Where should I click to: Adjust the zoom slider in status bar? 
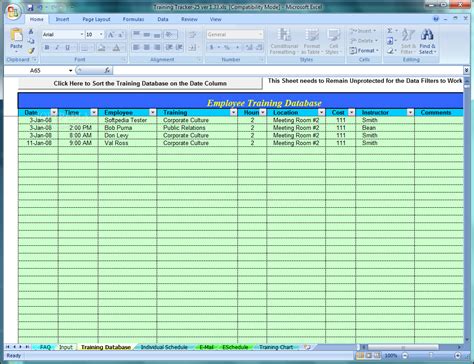pyautogui.click(x=431, y=356)
